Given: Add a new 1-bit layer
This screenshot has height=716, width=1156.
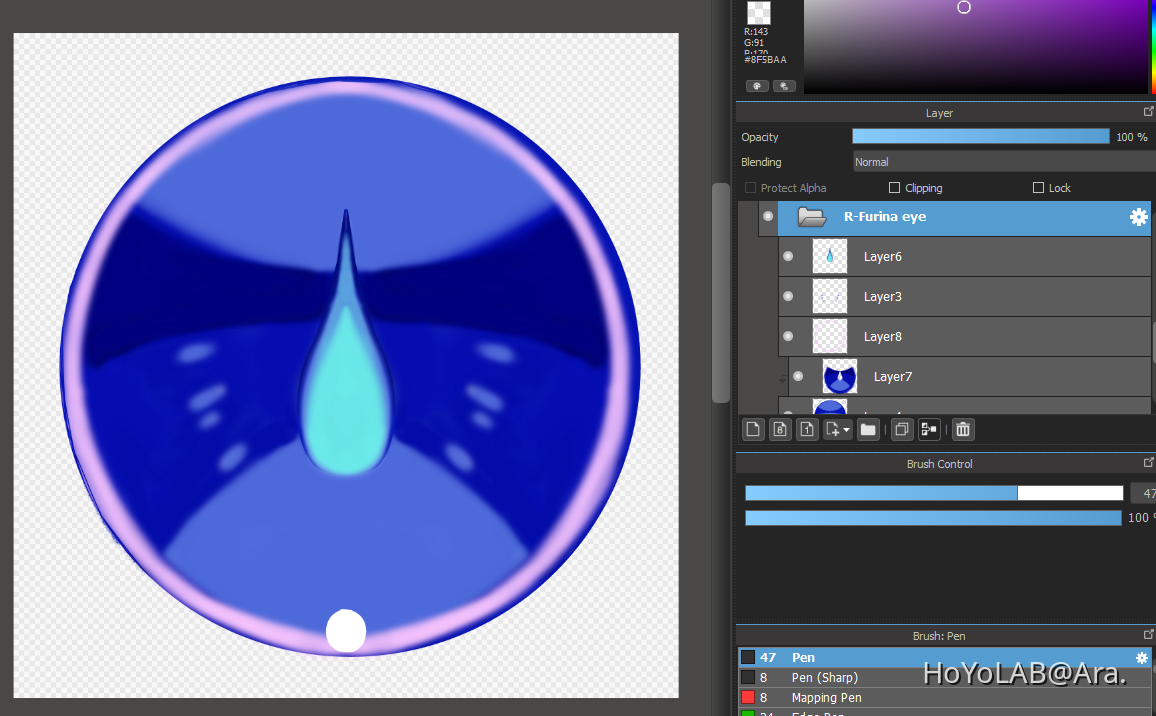Looking at the screenshot, I should tap(808, 429).
